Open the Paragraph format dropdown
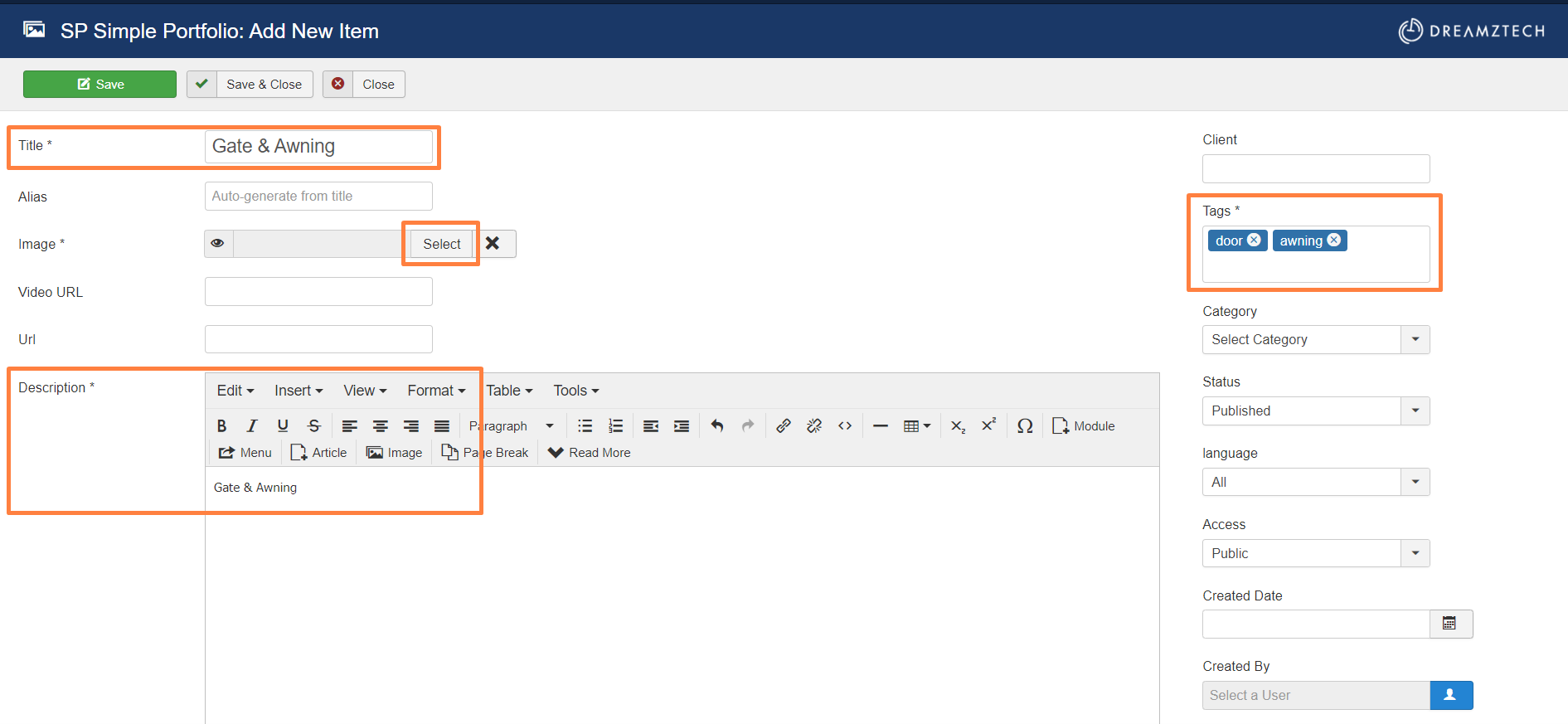1568x724 pixels. pos(512,426)
